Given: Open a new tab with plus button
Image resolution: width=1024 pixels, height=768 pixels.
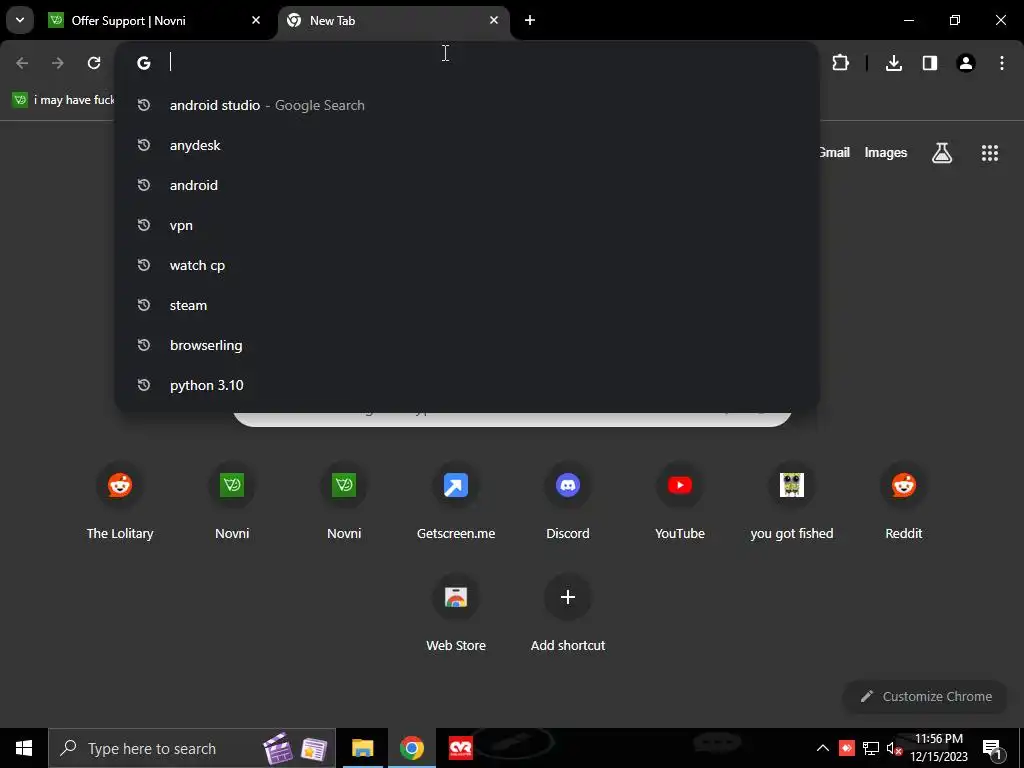Looking at the screenshot, I should coord(530,20).
